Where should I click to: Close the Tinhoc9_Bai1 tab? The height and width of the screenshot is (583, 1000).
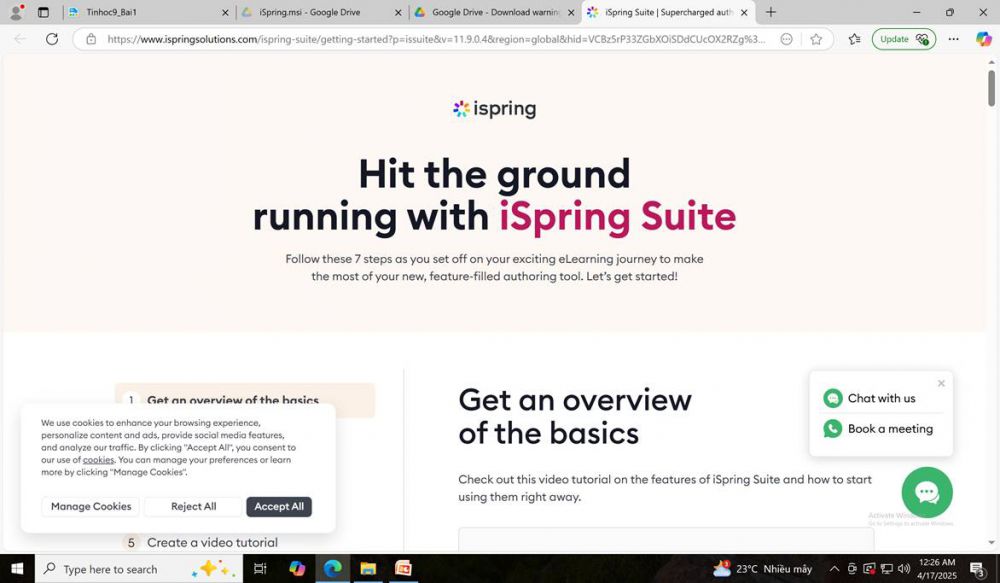pyautogui.click(x=224, y=12)
